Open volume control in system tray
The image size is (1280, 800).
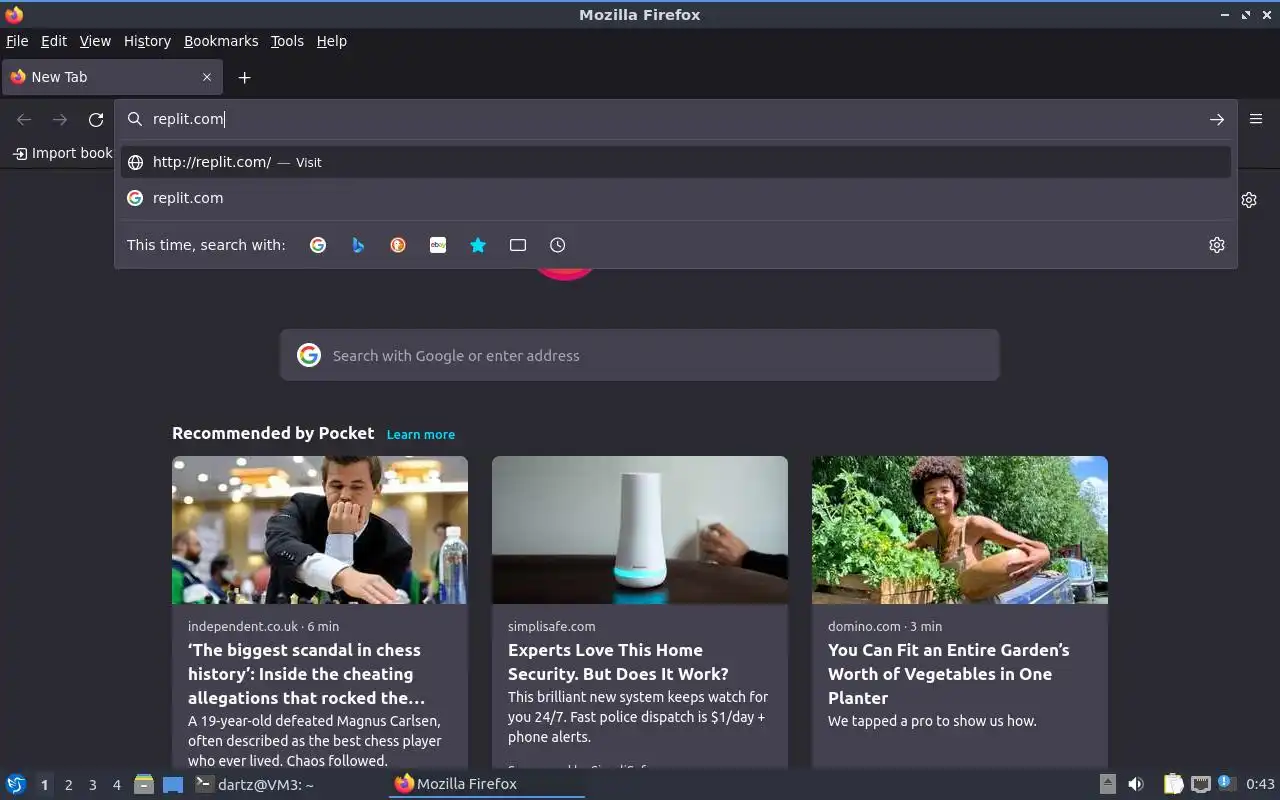tap(1136, 784)
